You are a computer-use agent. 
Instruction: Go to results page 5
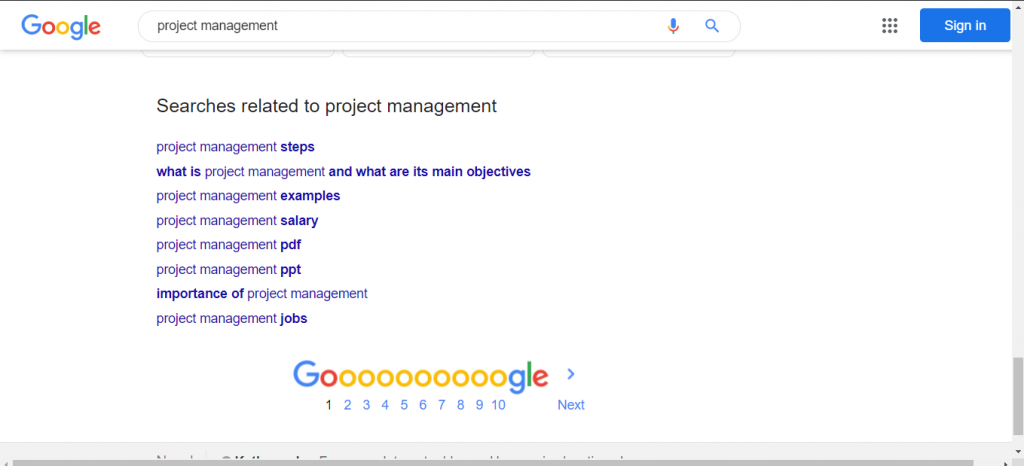click(x=404, y=405)
